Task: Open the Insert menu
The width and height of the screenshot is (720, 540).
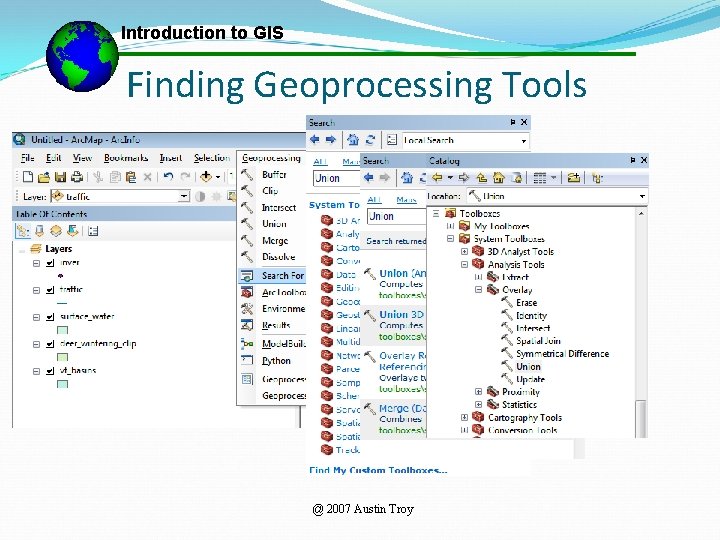Action: click(171, 158)
